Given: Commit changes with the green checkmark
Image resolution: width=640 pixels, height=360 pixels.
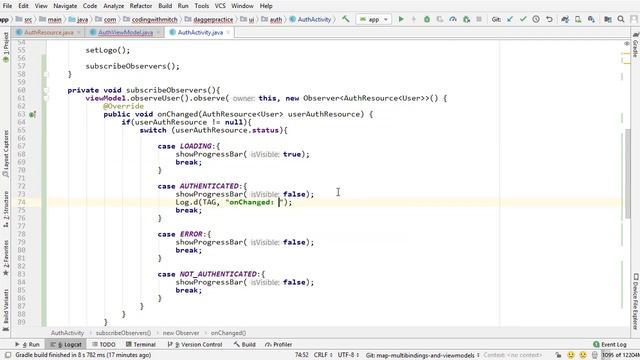Looking at the screenshot, I should click(523, 19).
